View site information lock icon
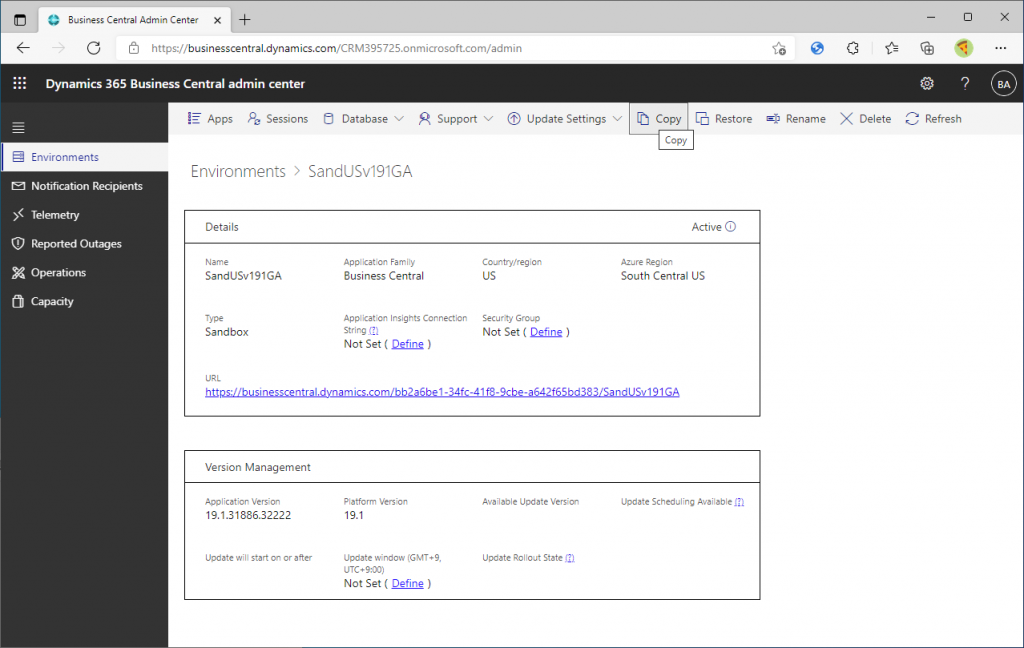Viewport: 1024px width, 648px height. (134, 48)
